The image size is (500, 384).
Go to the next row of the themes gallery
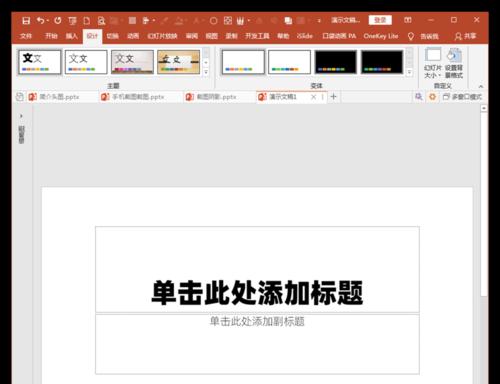(x=206, y=62)
